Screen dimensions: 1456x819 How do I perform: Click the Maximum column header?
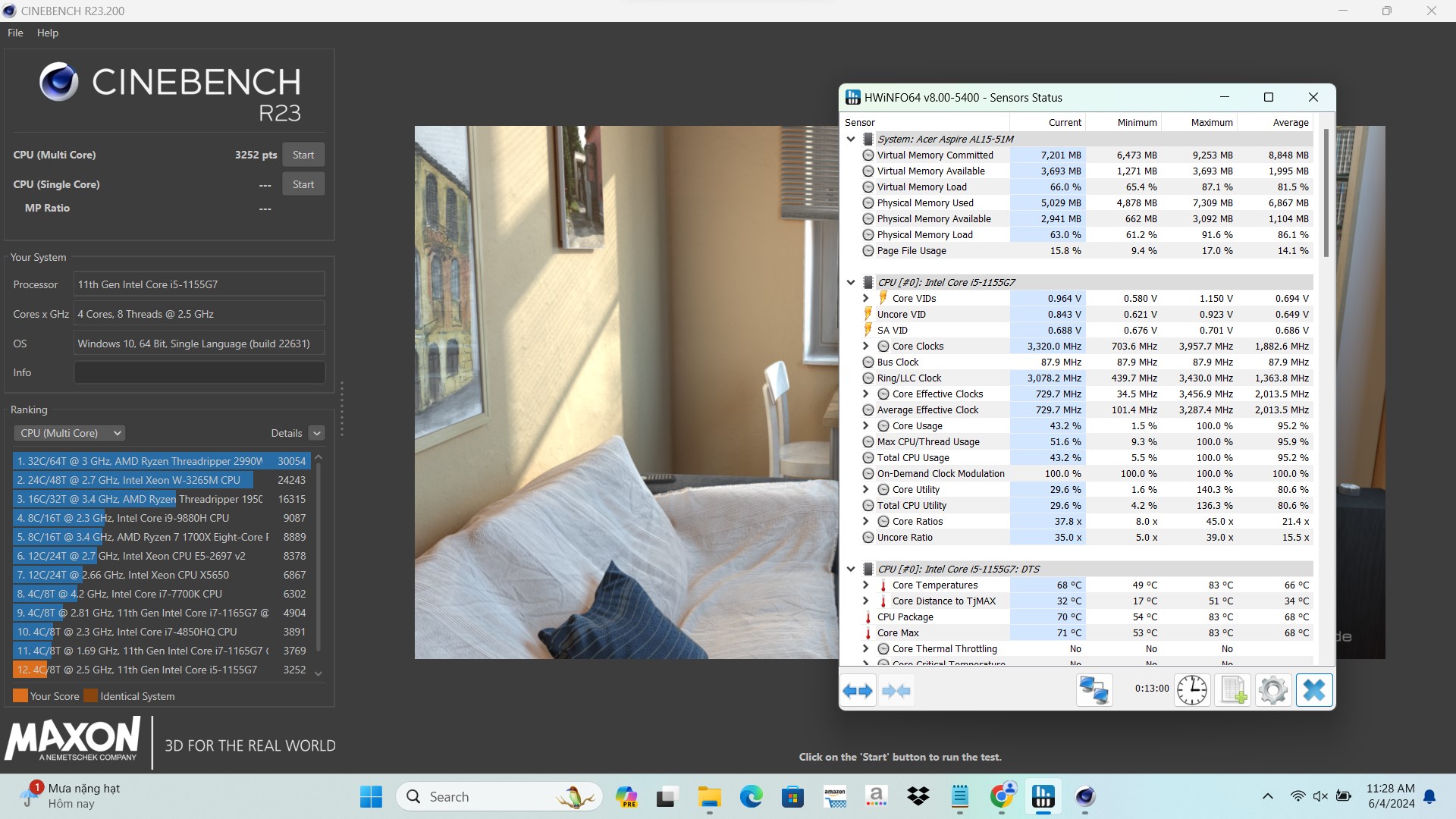1199,122
